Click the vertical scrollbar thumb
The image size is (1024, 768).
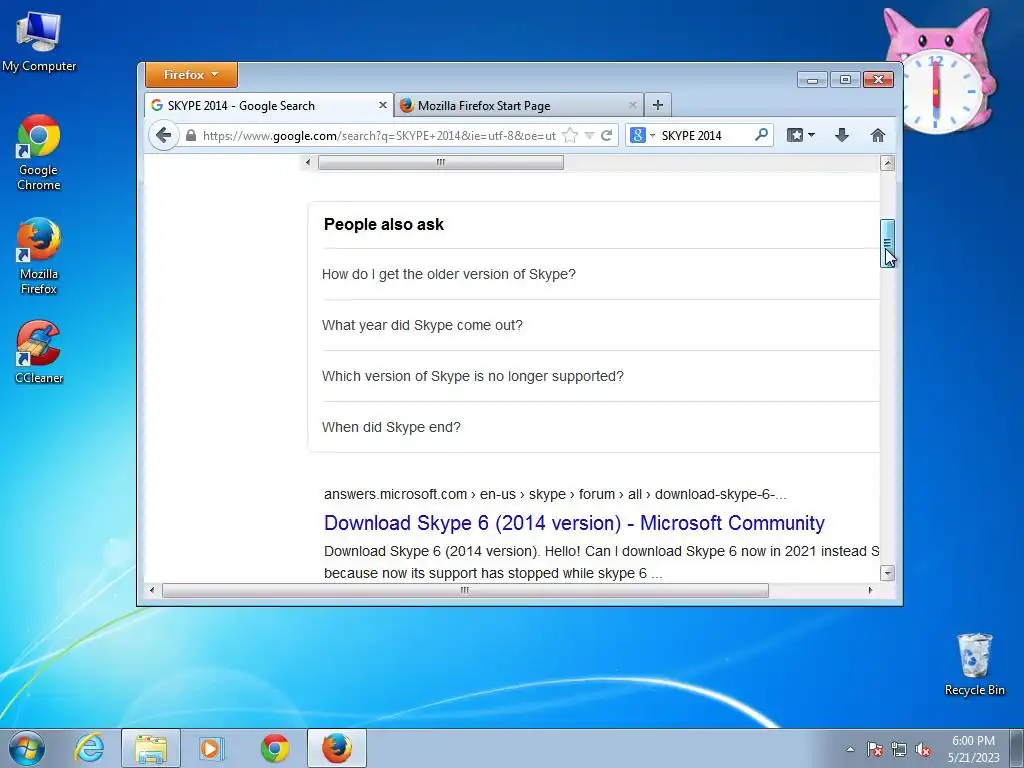click(x=887, y=243)
